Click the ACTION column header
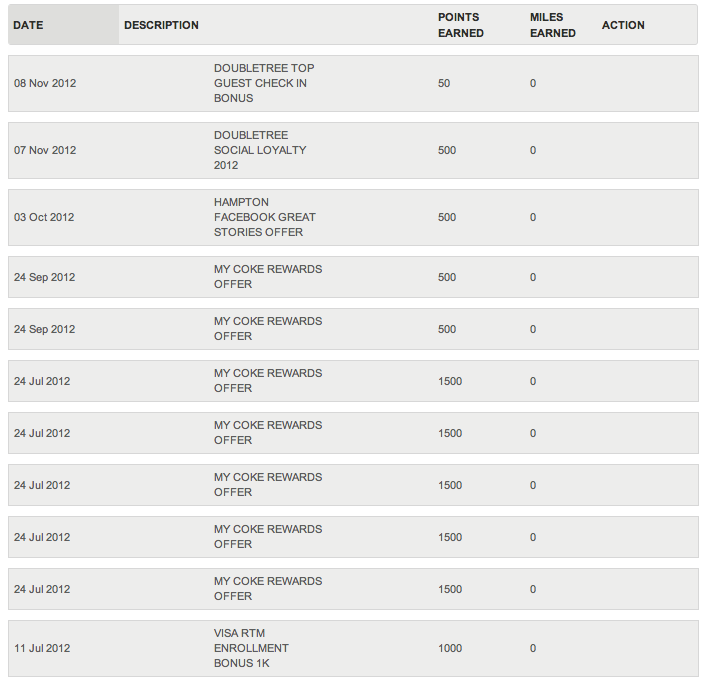The image size is (709, 682). coord(623,25)
